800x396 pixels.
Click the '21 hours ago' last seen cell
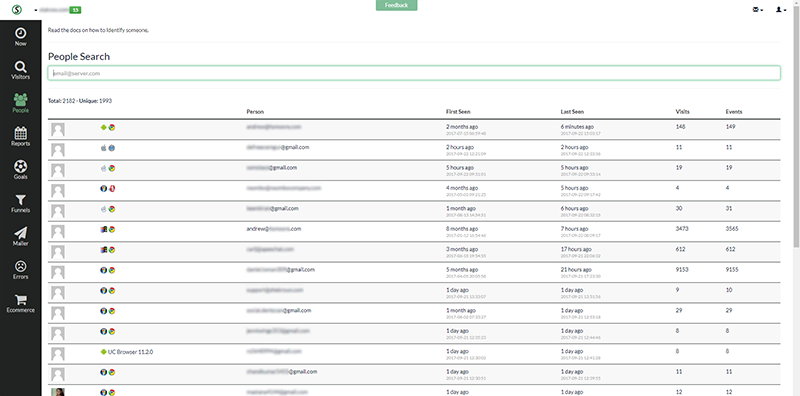576,269
